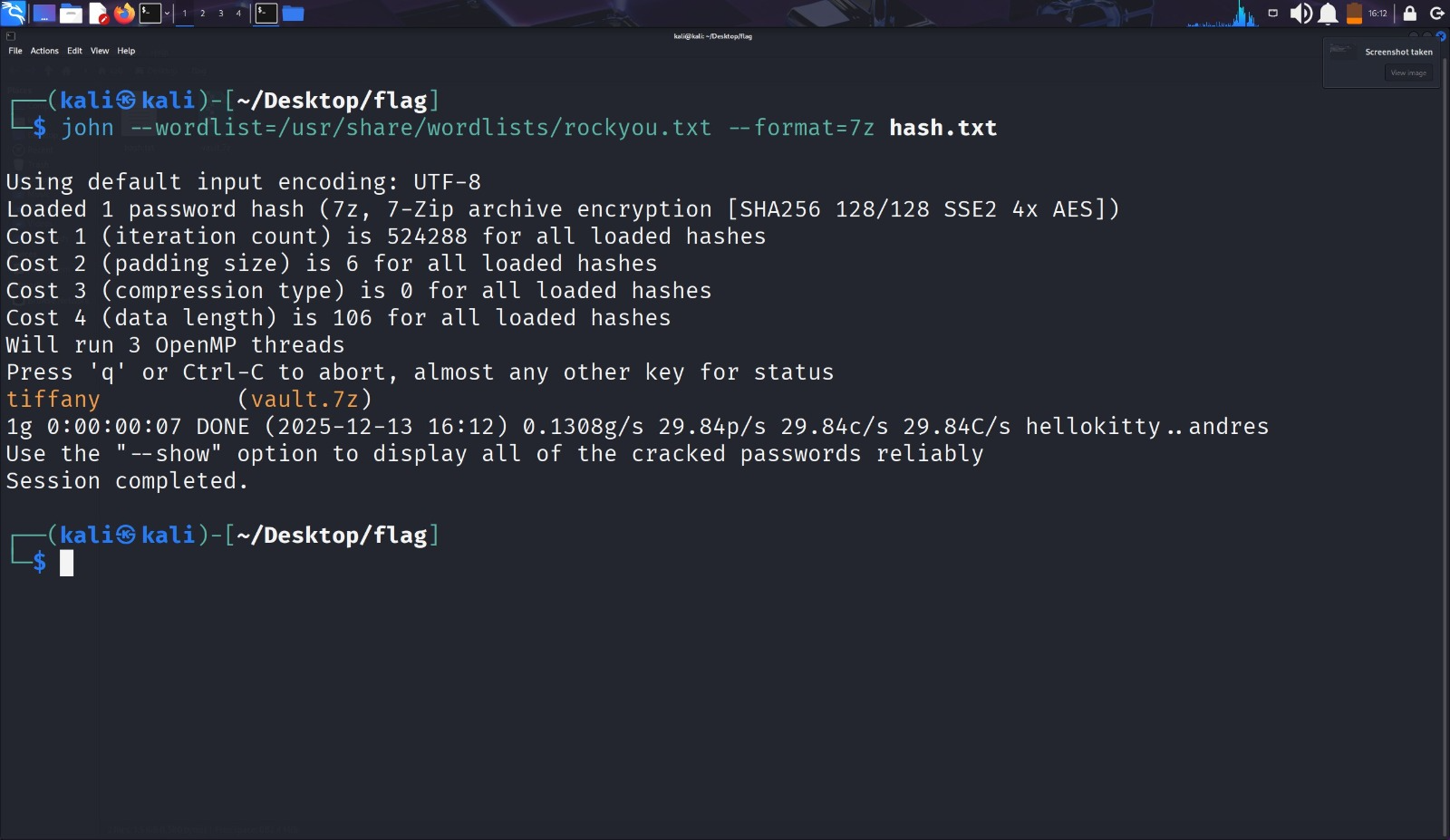Click the log out icon
Viewport: 1450px width, 840px height.
pyautogui.click(x=1436, y=13)
